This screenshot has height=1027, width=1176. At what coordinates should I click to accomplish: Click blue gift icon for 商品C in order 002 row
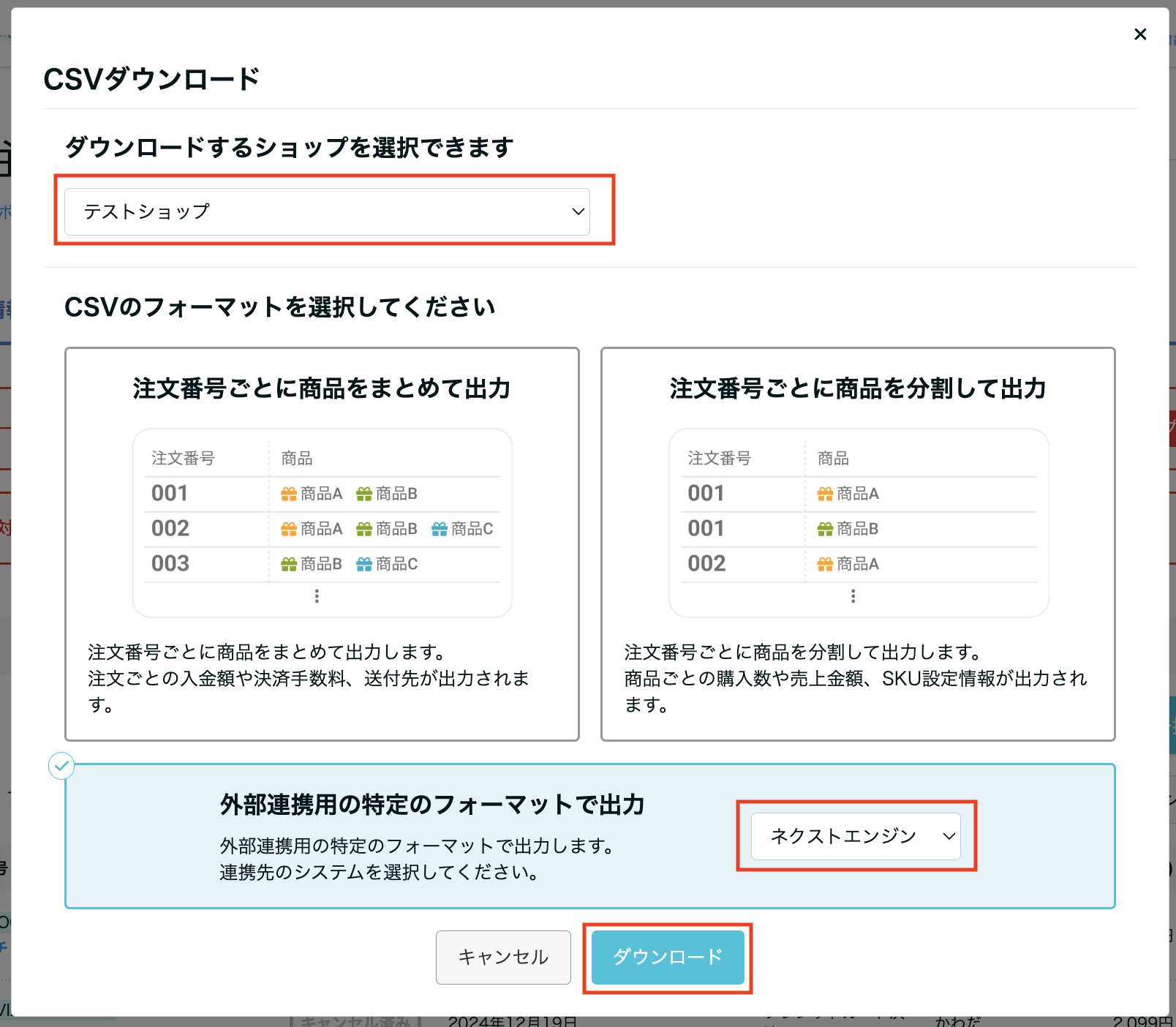(x=440, y=530)
